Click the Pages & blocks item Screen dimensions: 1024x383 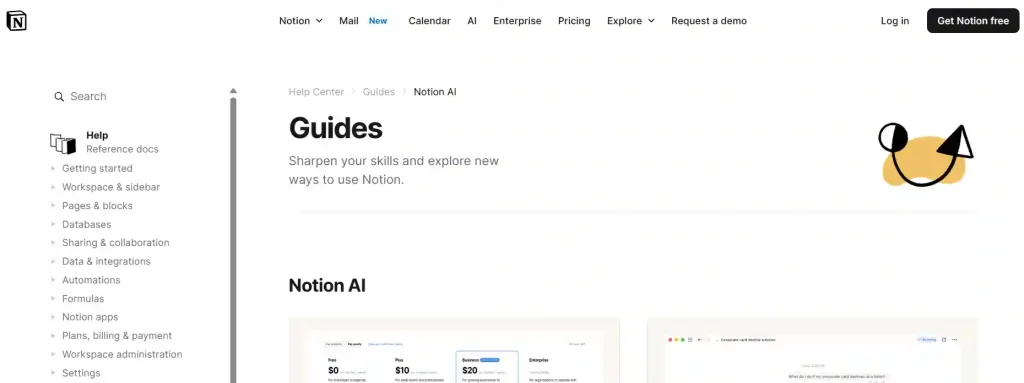tap(97, 206)
